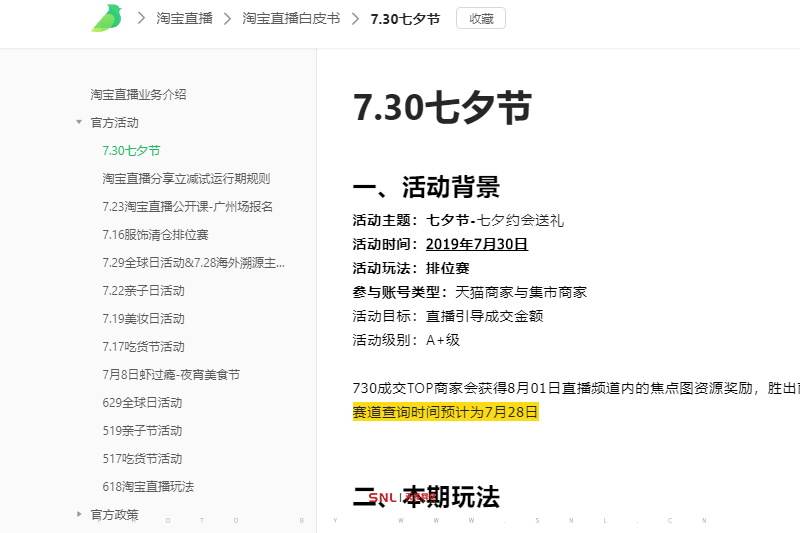Click the underlined date 2019年7月30日
This screenshot has height=533, width=800.
(x=477, y=244)
